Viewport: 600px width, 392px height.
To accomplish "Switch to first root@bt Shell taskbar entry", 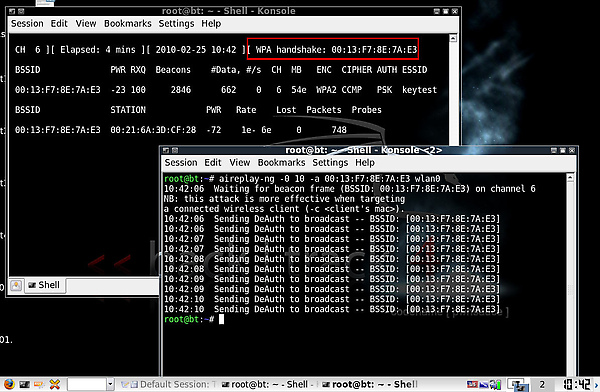I will point(268,384).
